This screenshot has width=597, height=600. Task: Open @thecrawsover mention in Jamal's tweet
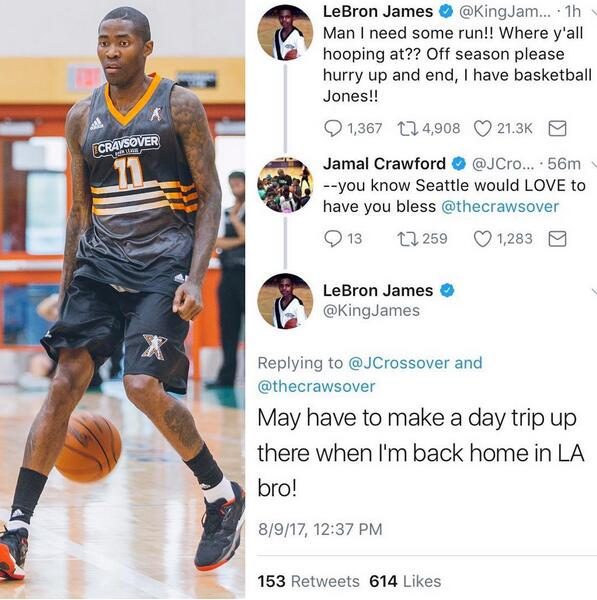(x=500, y=207)
